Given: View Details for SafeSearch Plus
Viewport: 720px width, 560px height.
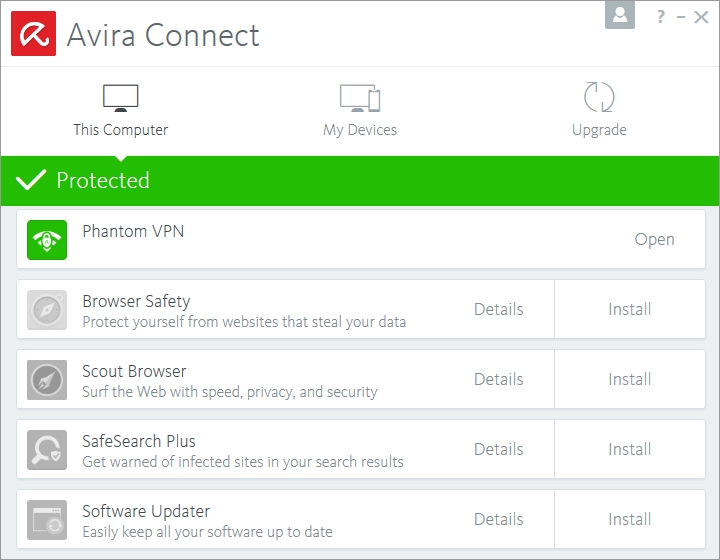Looking at the screenshot, I should tap(498, 449).
